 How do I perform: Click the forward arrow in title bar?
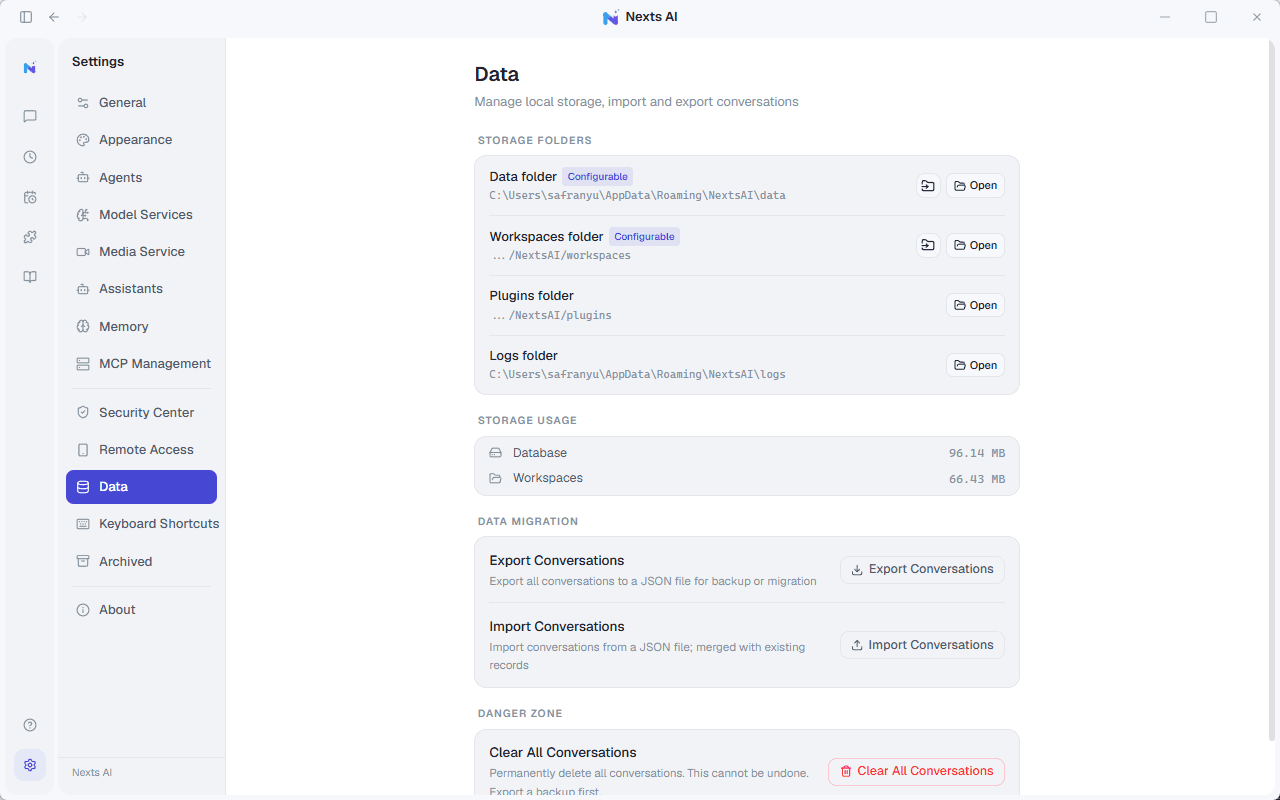pos(82,17)
